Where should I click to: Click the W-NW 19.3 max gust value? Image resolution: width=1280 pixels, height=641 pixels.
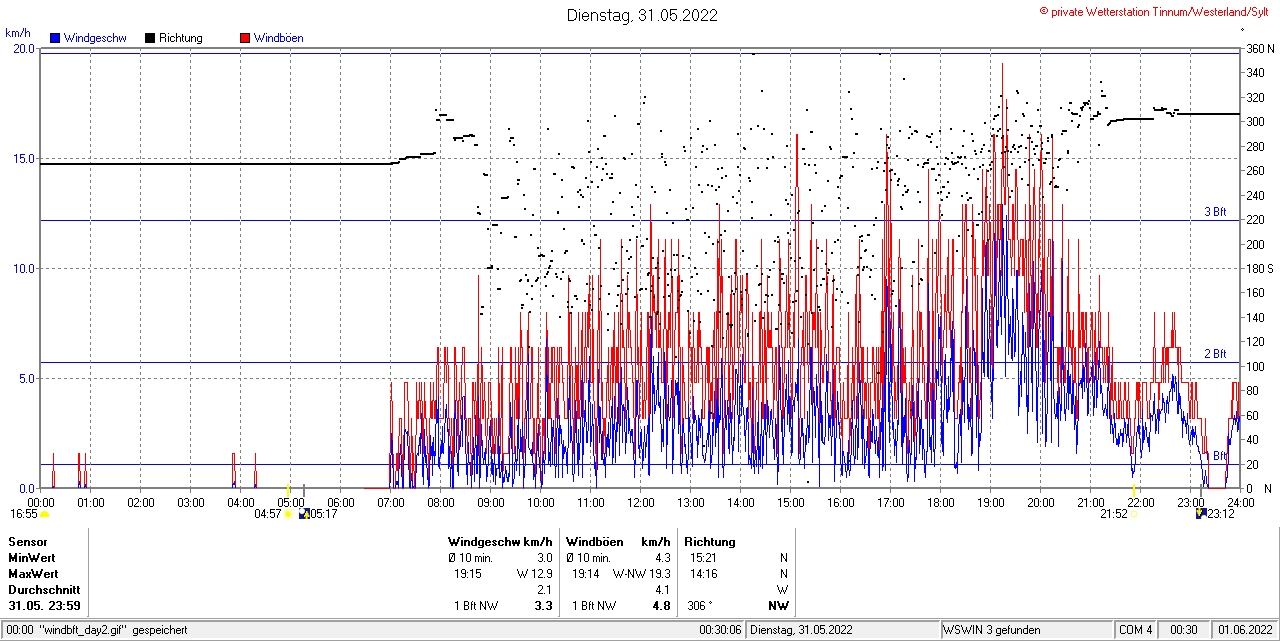pyautogui.click(x=641, y=574)
